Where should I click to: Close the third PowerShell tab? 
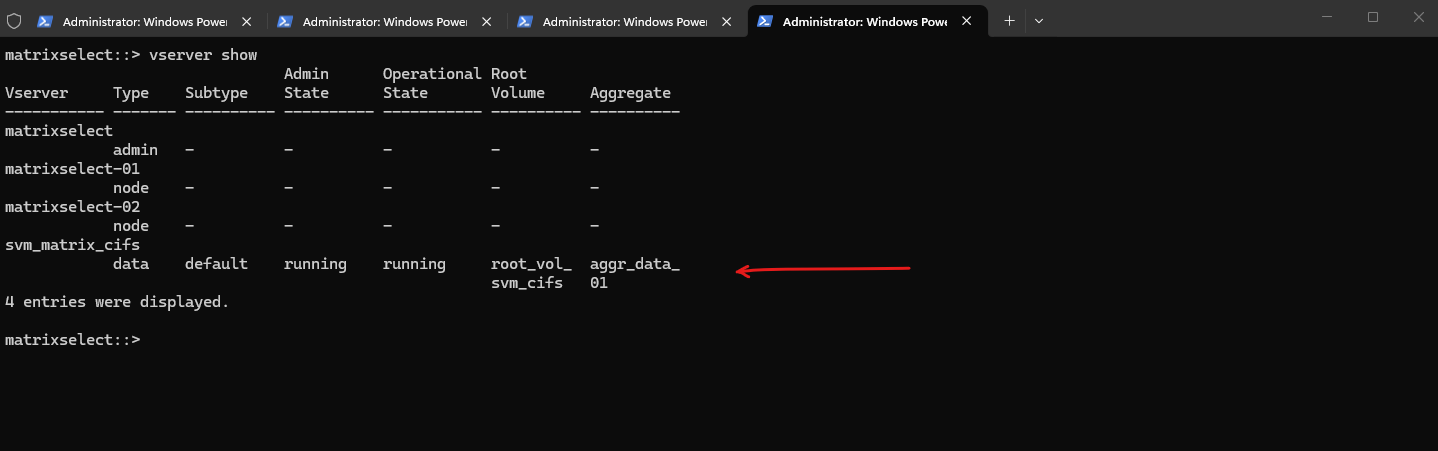pyautogui.click(x=726, y=21)
